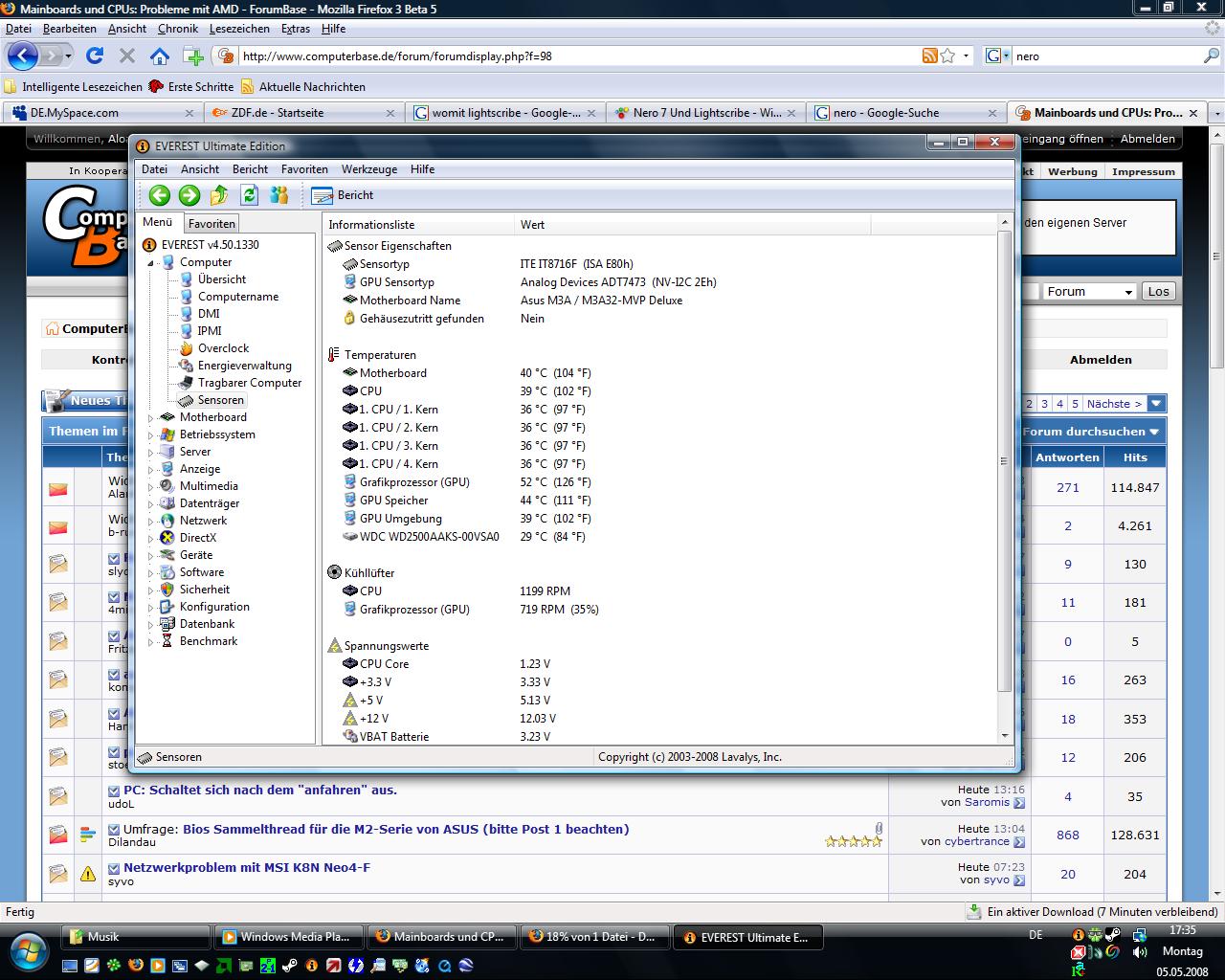Screen dimensions: 1225x980
Task: Click the Los button on forum page
Action: (x=1158, y=292)
